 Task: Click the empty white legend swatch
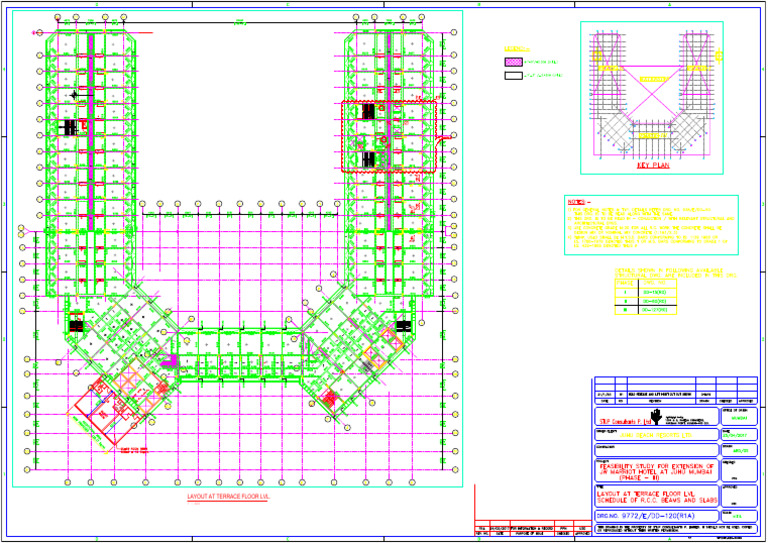(x=513, y=75)
